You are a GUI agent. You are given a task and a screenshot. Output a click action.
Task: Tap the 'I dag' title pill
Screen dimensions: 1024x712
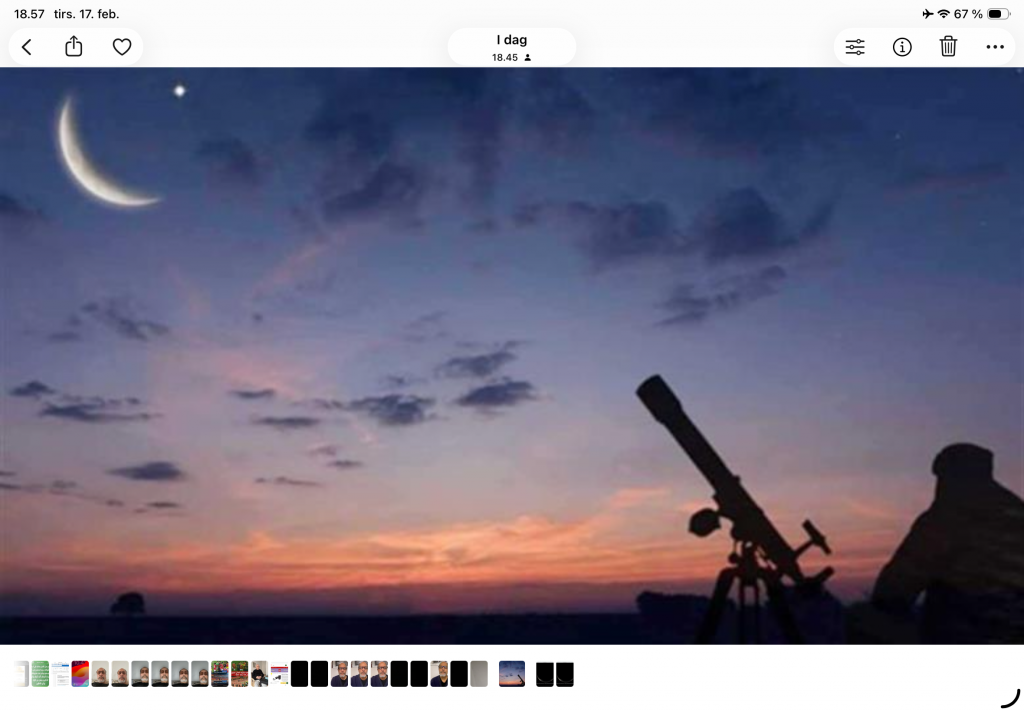pyautogui.click(x=511, y=47)
